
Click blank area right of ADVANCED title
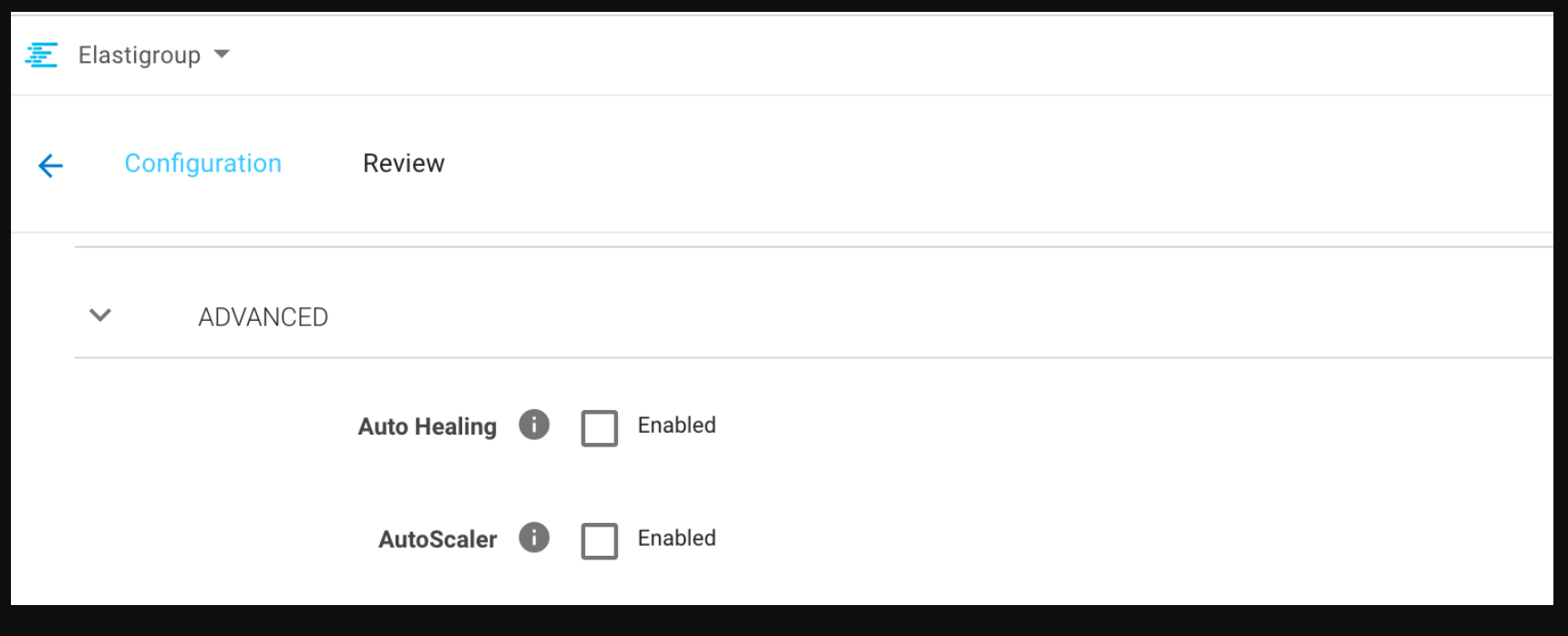coord(912,316)
